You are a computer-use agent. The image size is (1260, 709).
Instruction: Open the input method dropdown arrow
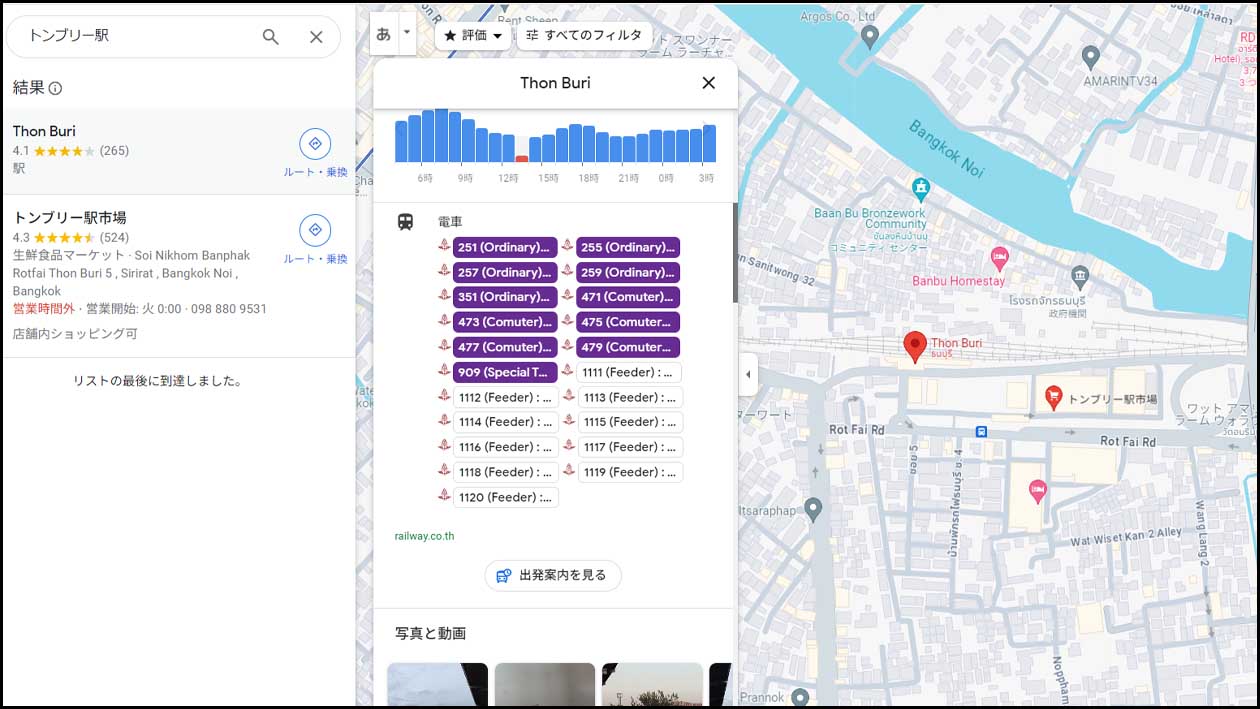click(x=406, y=33)
